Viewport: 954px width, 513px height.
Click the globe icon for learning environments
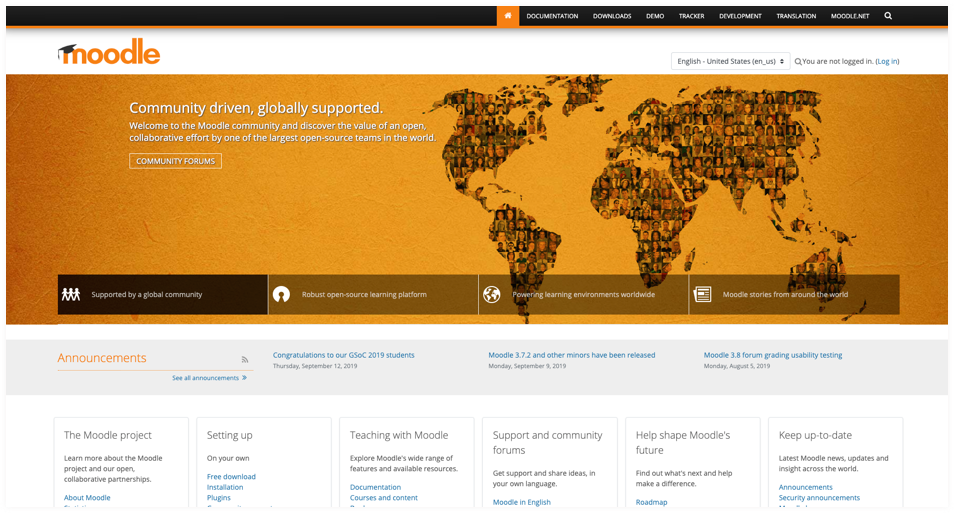click(x=491, y=295)
